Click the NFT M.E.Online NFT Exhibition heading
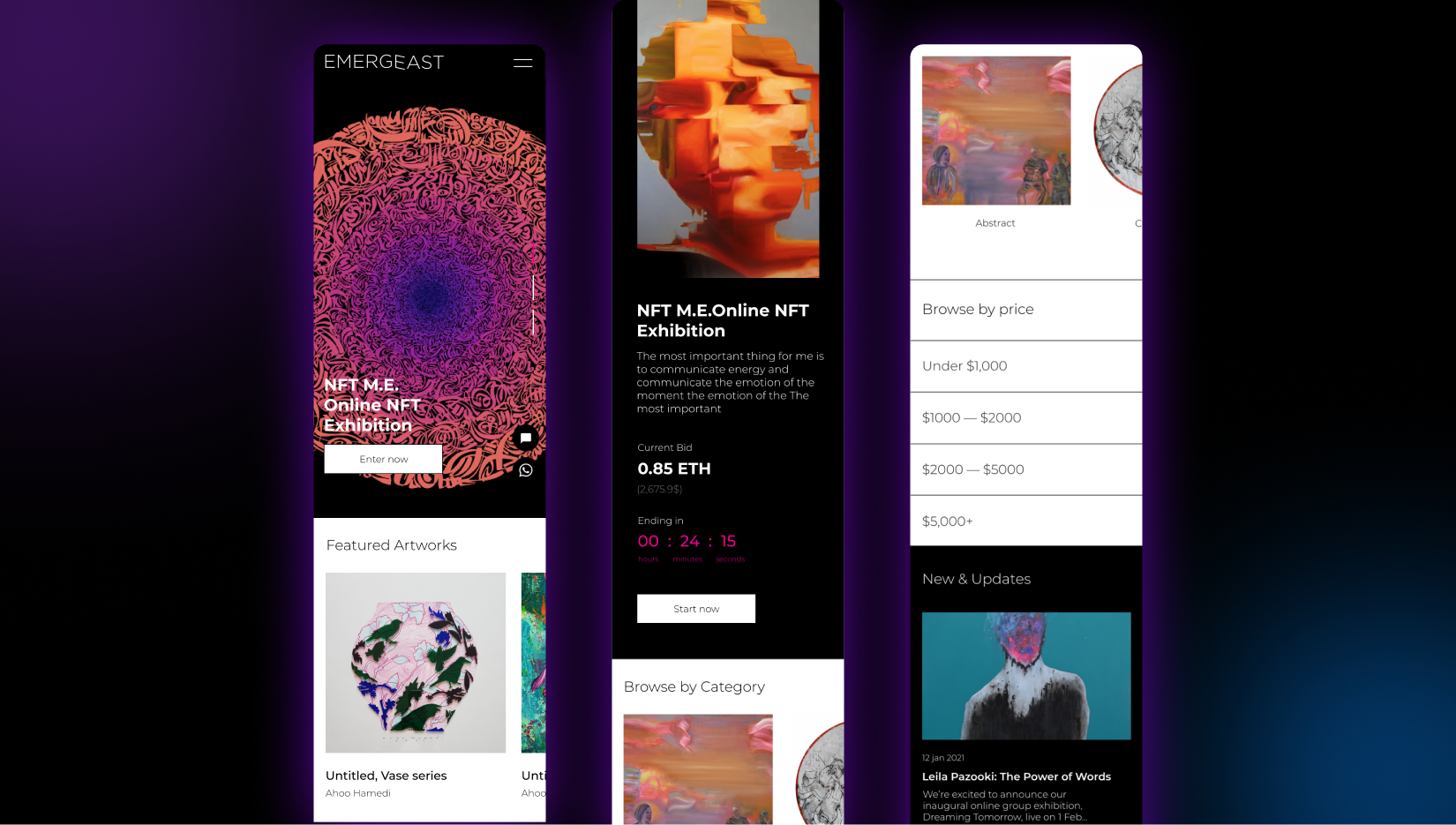 [723, 320]
